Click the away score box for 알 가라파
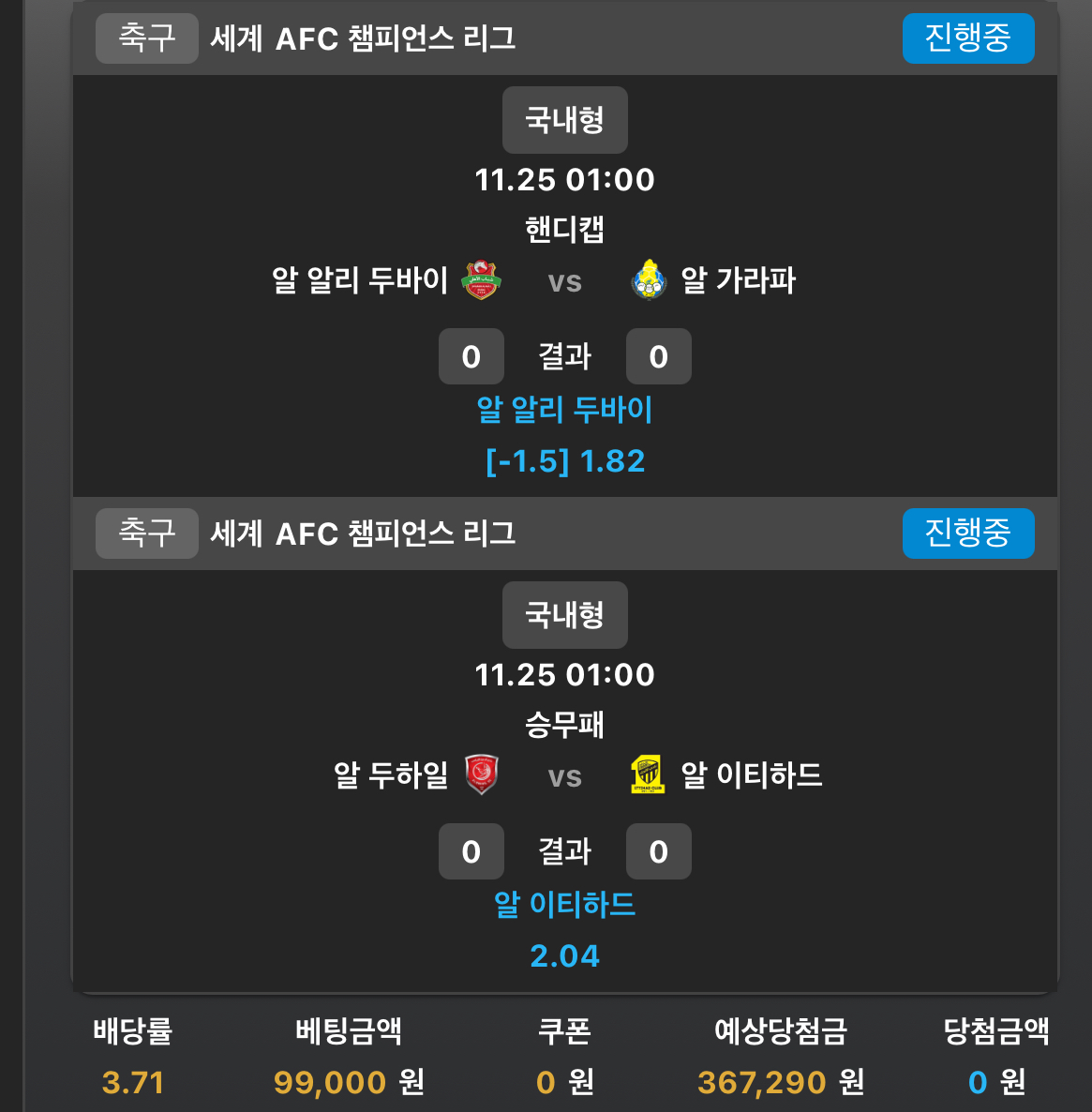 [x=659, y=356]
